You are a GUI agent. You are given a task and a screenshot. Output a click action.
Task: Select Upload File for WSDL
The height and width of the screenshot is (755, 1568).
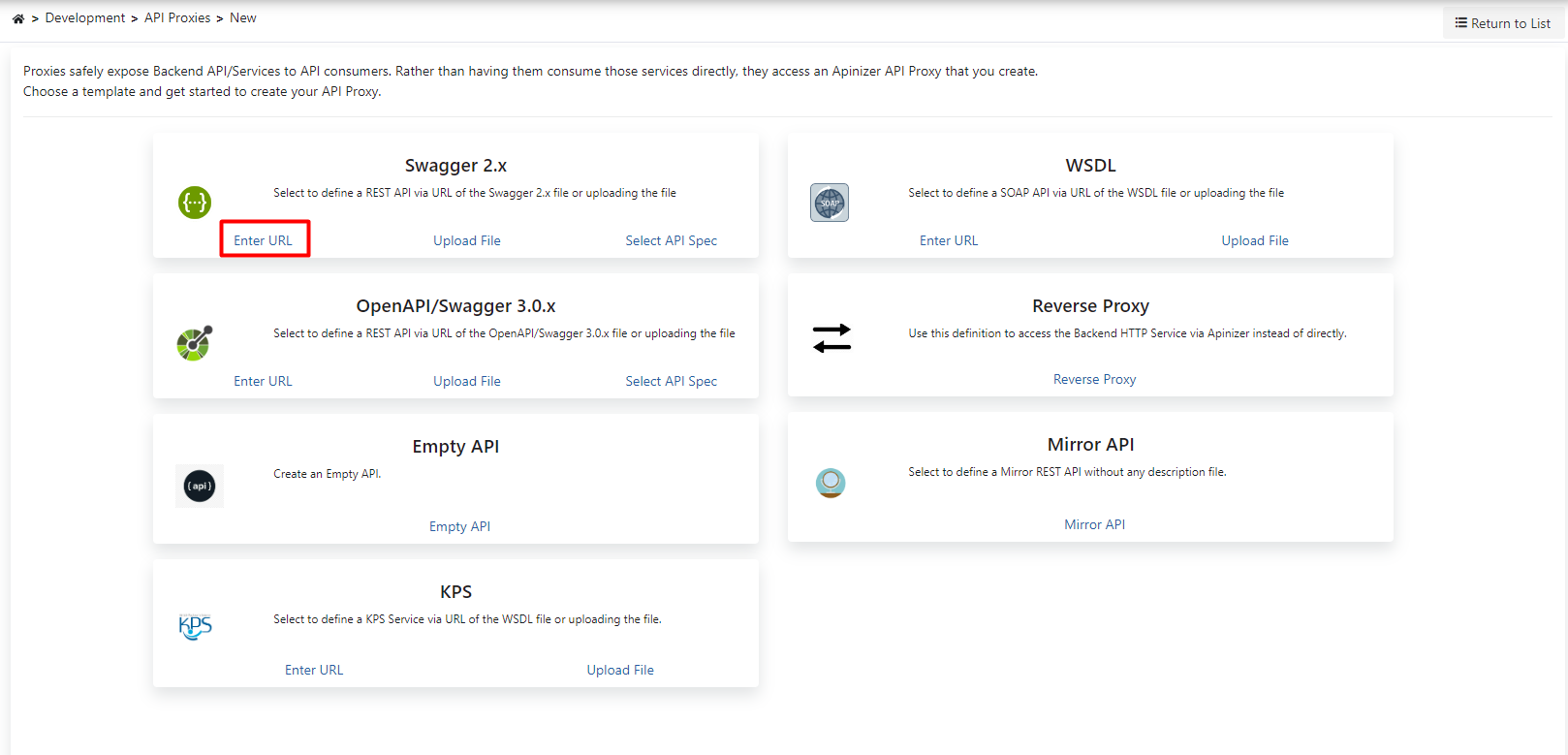[x=1255, y=240]
